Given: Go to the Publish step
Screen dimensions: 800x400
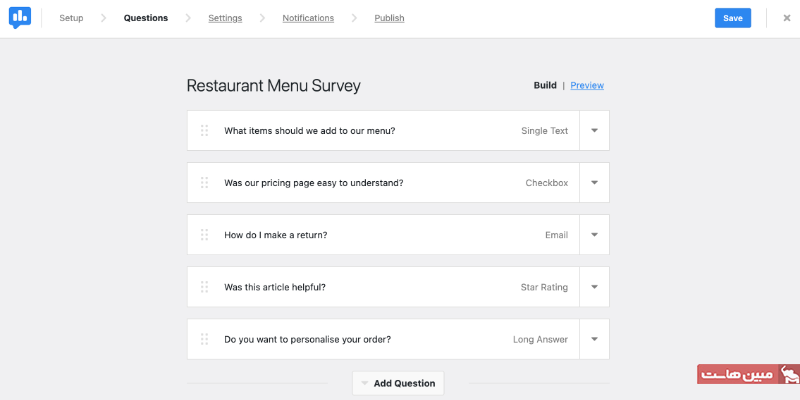Looking at the screenshot, I should pyautogui.click(x=389, y=18).
